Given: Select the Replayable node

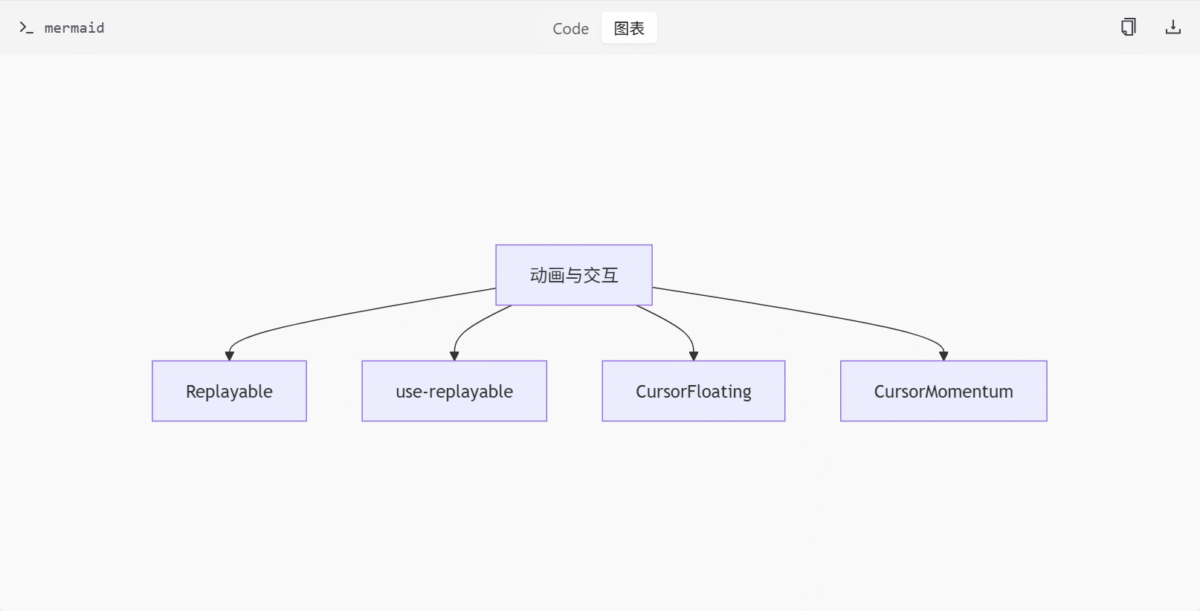Looking at the screenshot, I should (229, 391).
